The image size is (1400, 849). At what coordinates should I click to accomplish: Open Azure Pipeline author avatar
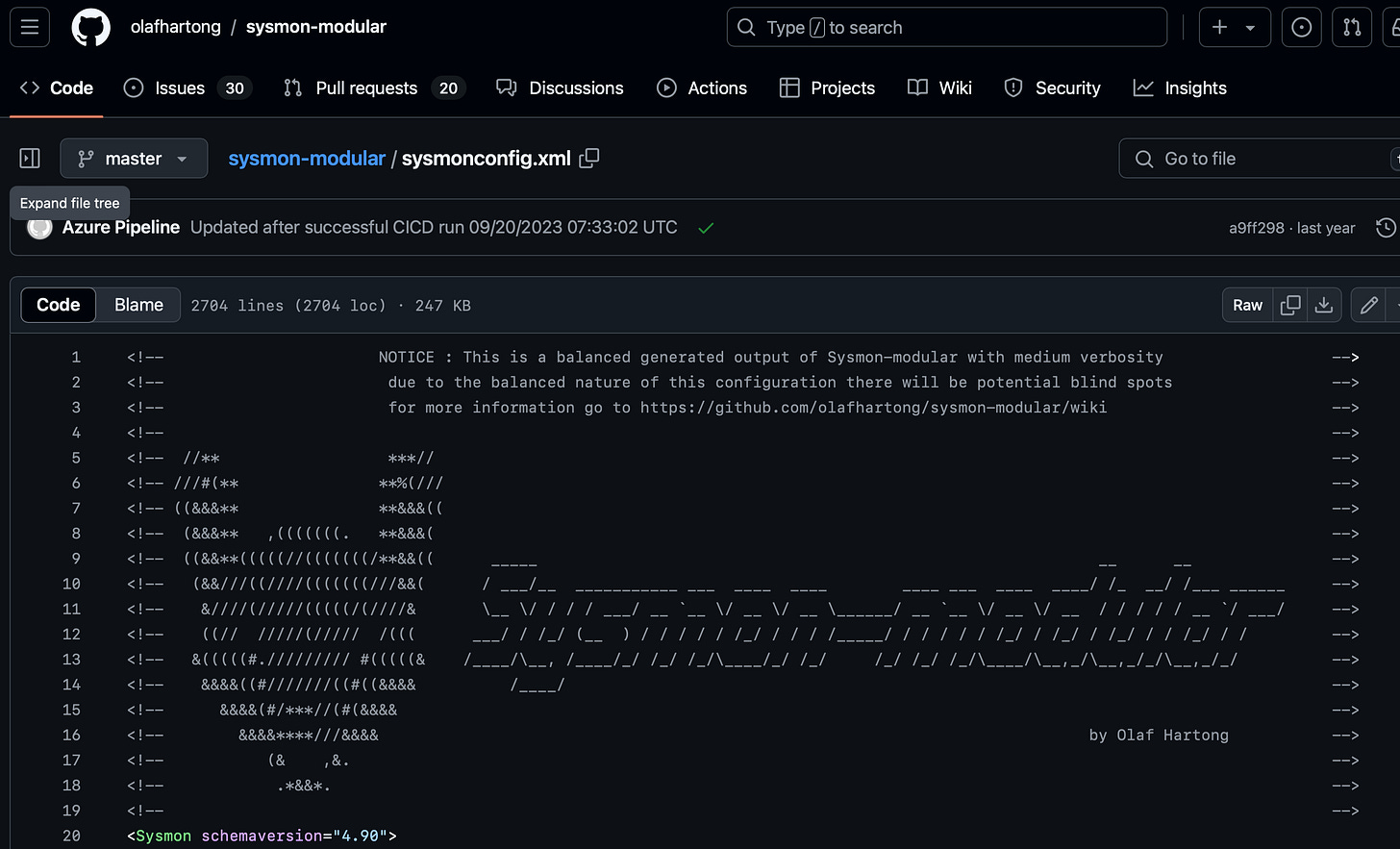click(x=39, y=228)
